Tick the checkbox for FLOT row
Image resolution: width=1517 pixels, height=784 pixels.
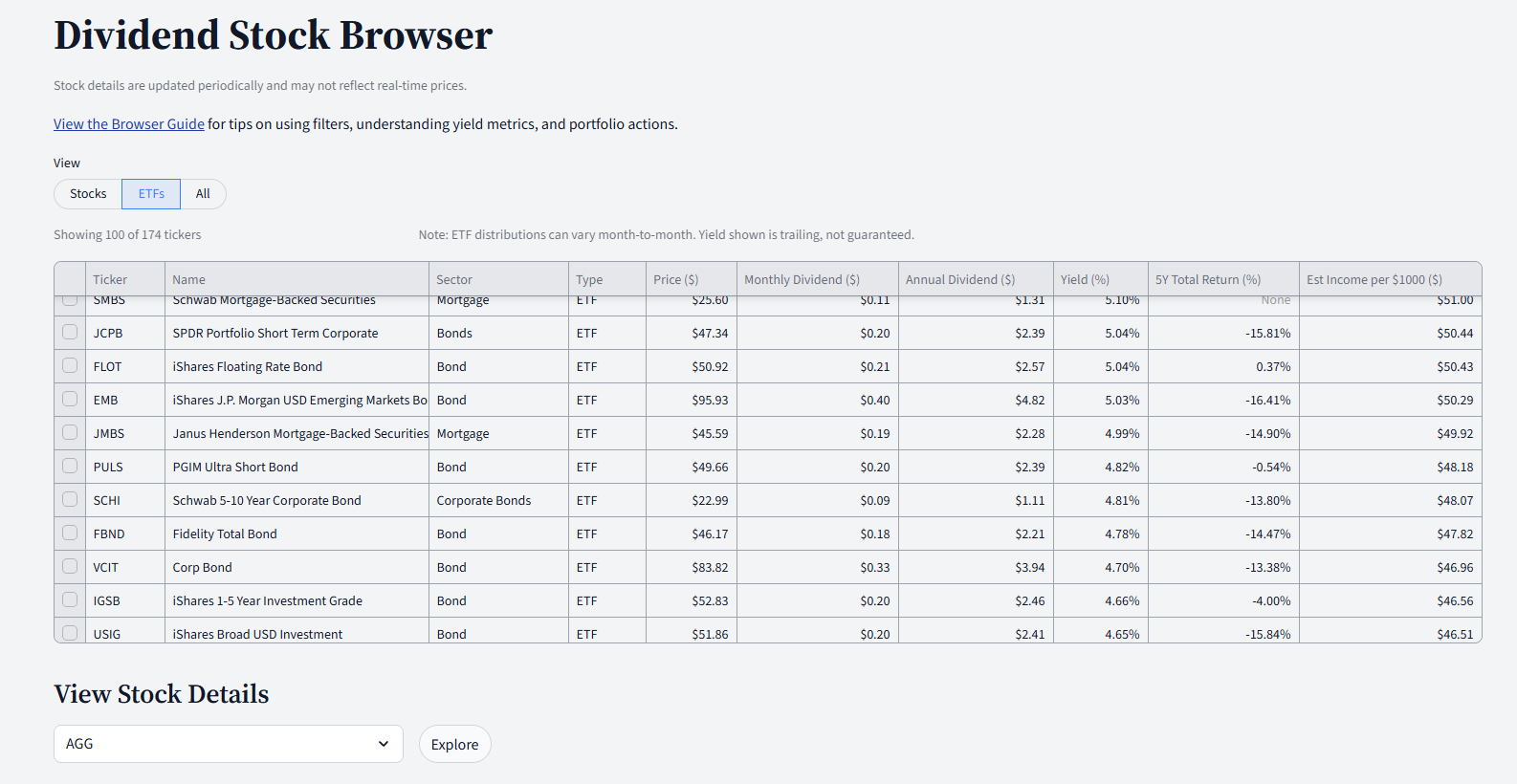point(70,365)
